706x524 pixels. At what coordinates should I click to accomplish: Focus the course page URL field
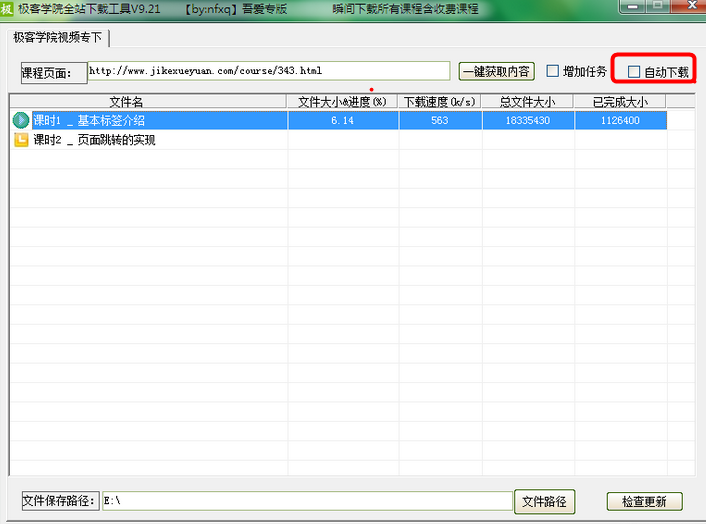tap(269, 71)
